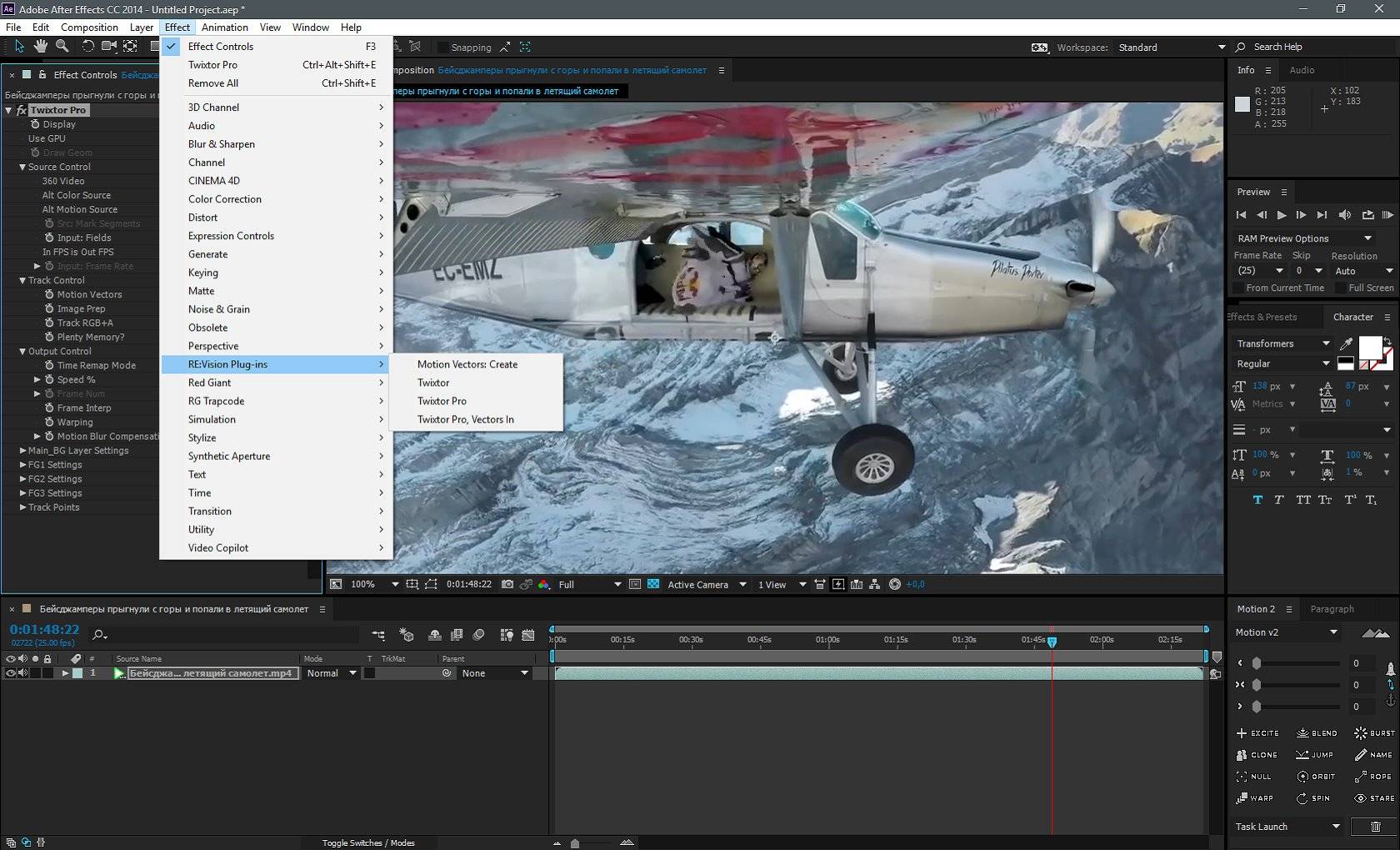Collapse Track Control group
The height and width of the screenshot is (850, 1400).
pyautogui.click(x=22, y=280)
